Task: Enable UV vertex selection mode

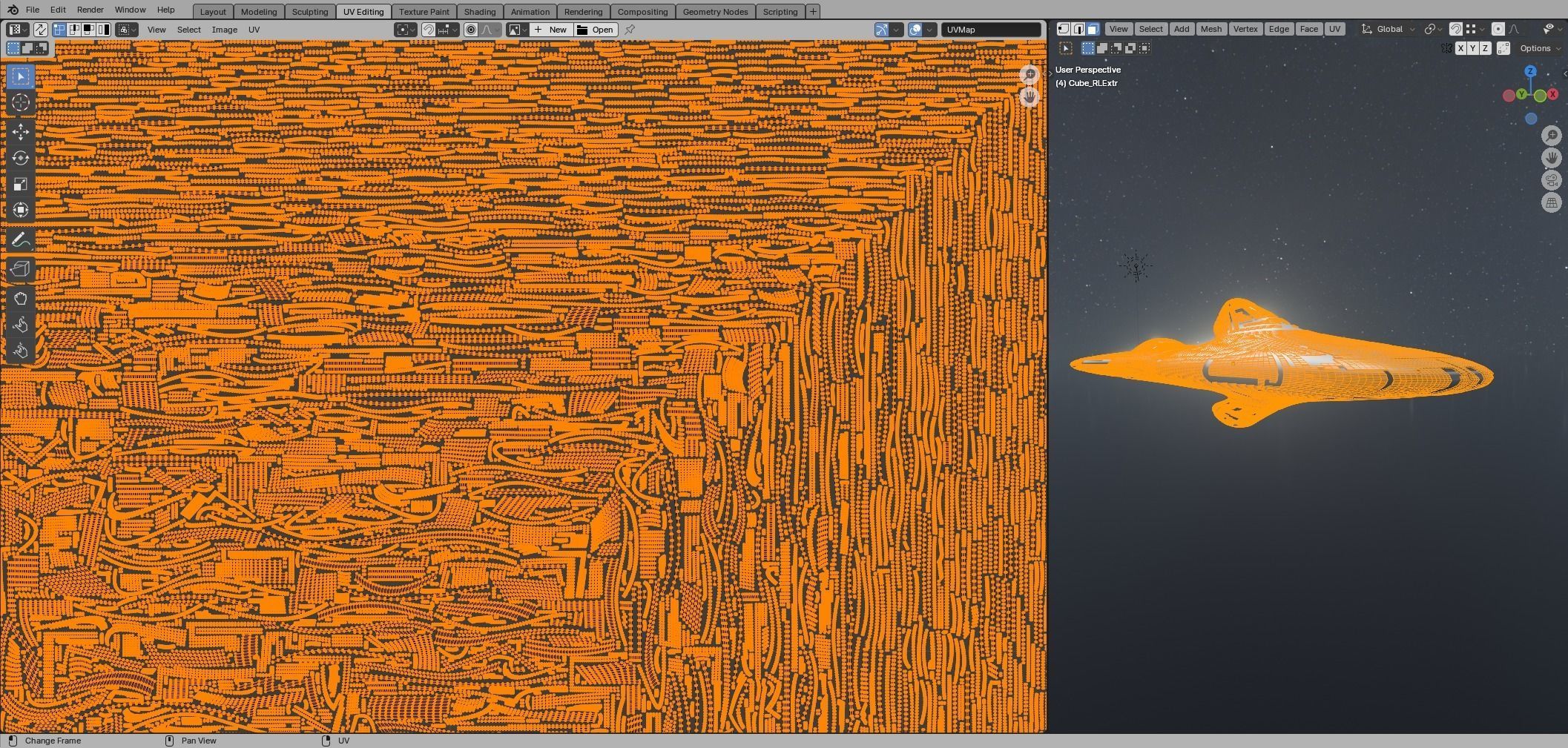Action: 60,30
